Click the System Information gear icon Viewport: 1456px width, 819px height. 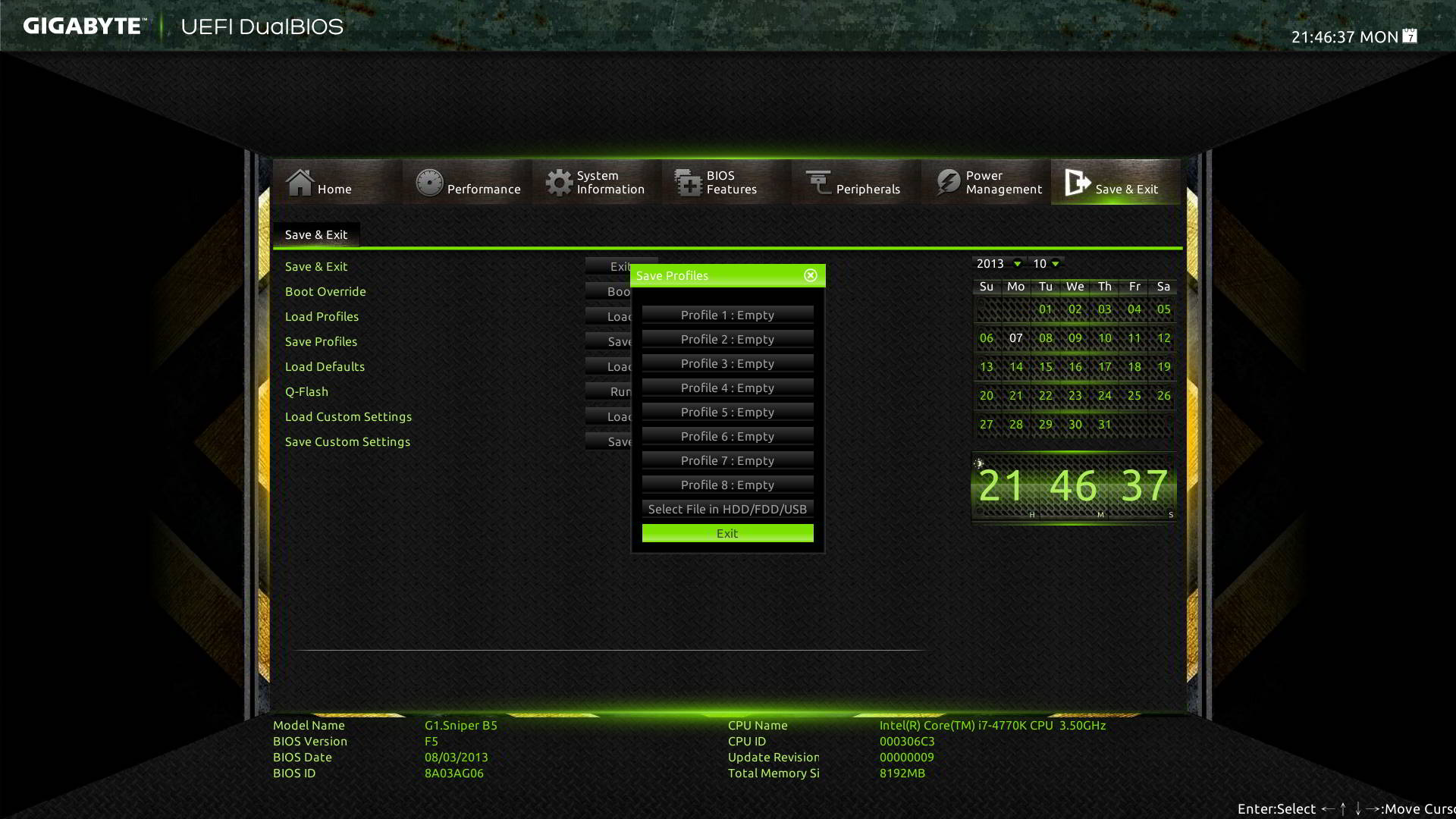coord(559,183)
